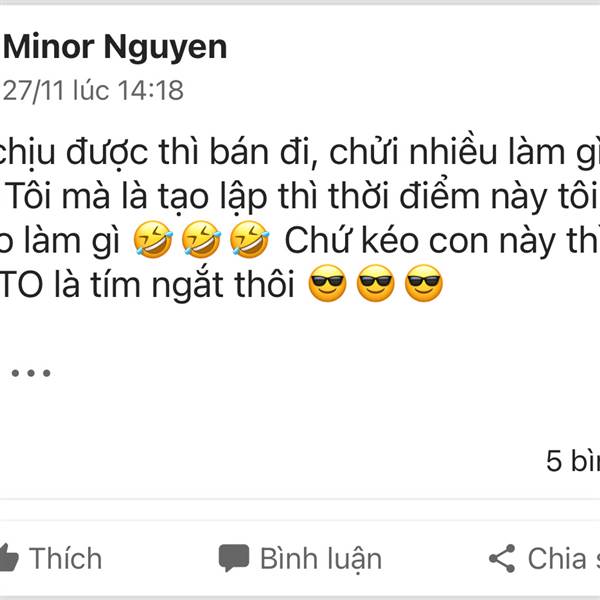Click the first sunglasses emoji
The height and width of the screenshot is (600, 600).
[327, 288]
